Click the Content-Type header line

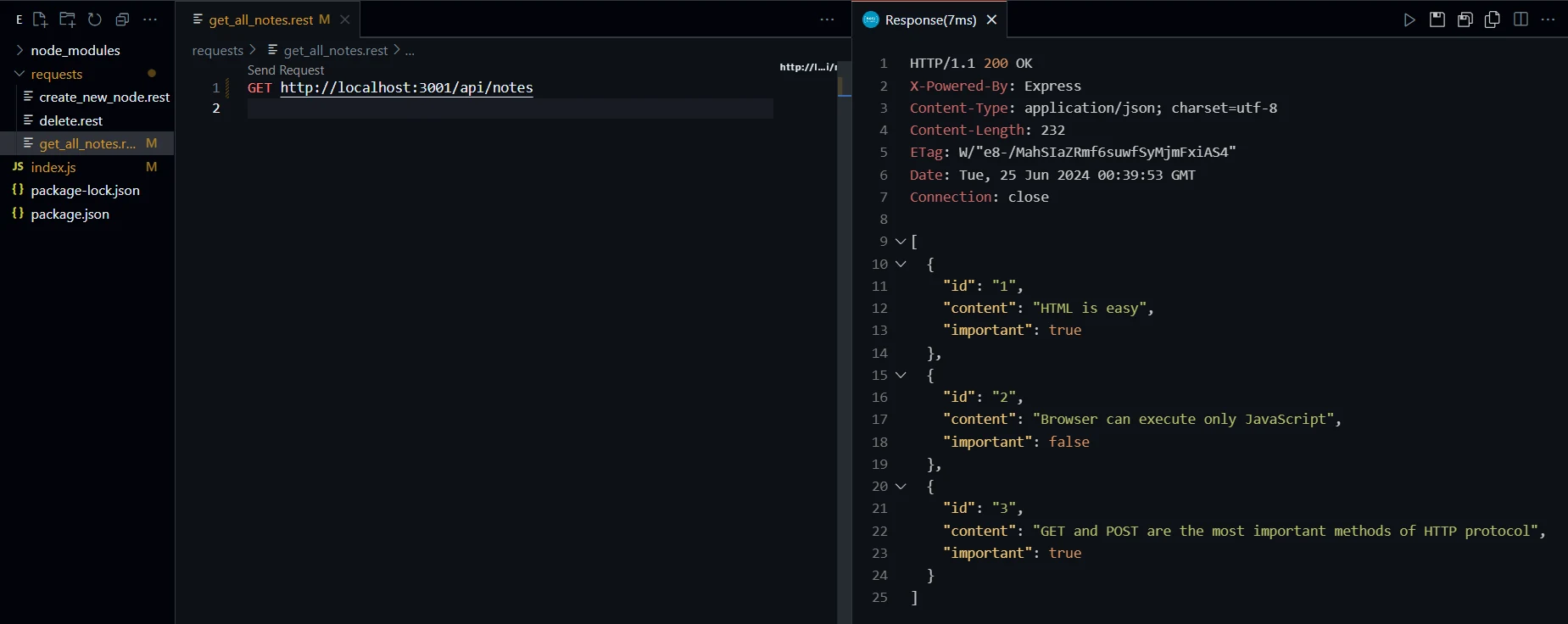pyautogui.click(x=1093, y=108)
